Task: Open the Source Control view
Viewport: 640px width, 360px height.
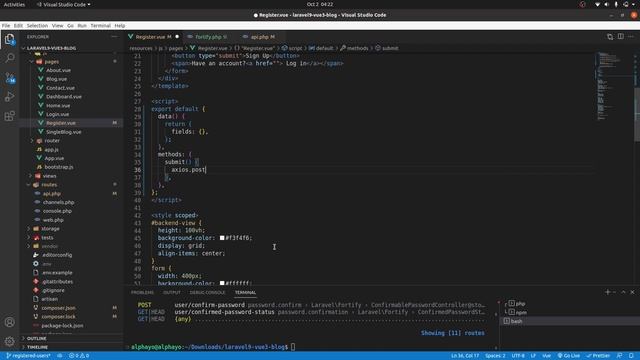Action: pos(9,78)
